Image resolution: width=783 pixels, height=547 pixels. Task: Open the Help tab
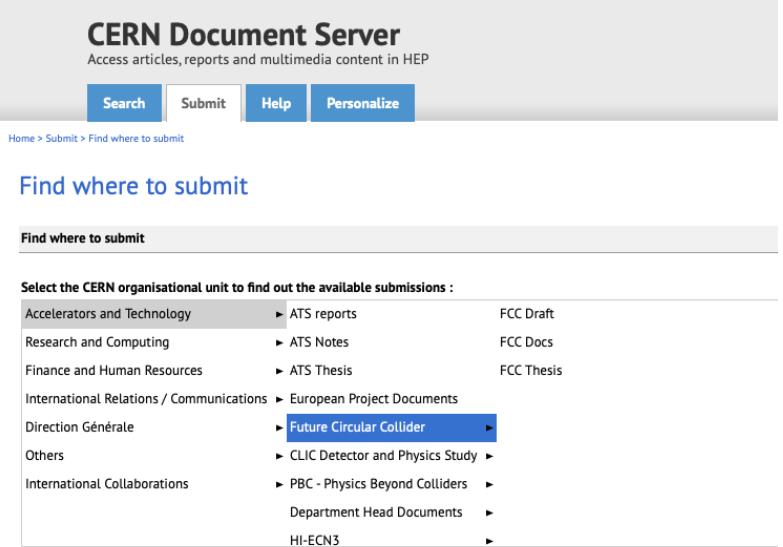276,103
